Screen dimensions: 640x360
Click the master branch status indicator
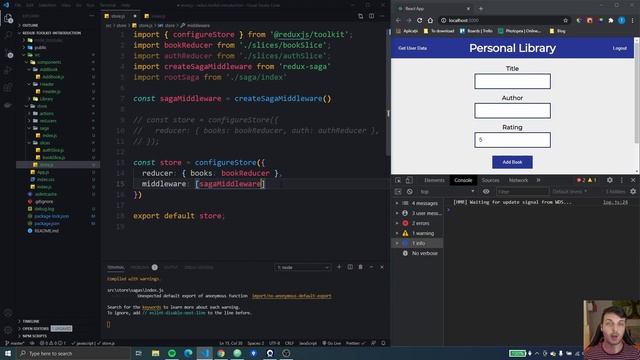click(x=14, y=343)
